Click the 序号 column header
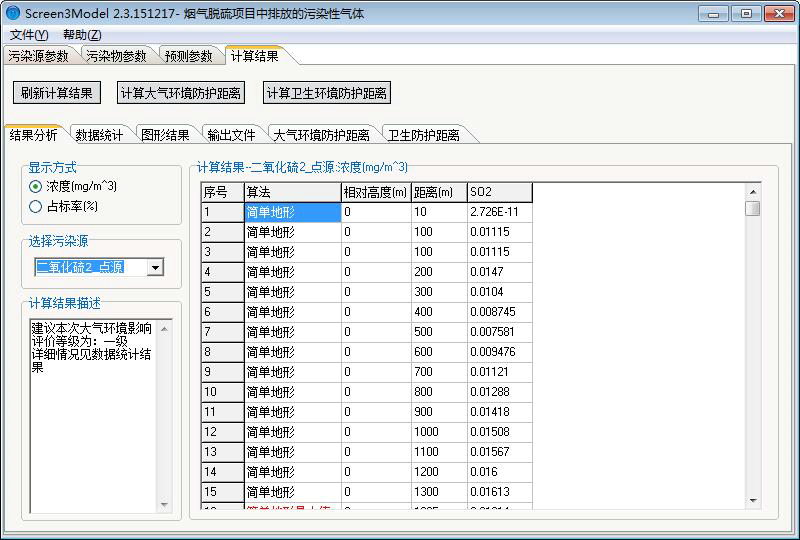The width and height of the screenshot is (800, 540). [222, 192]
